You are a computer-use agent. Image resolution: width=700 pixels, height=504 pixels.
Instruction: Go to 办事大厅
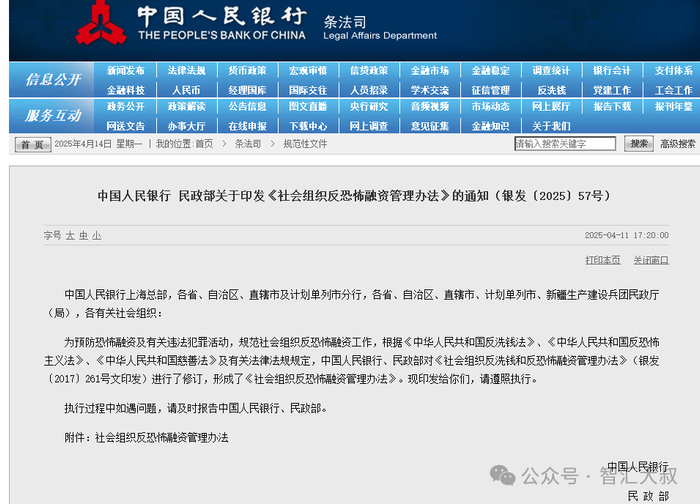(x=187, y=126)
